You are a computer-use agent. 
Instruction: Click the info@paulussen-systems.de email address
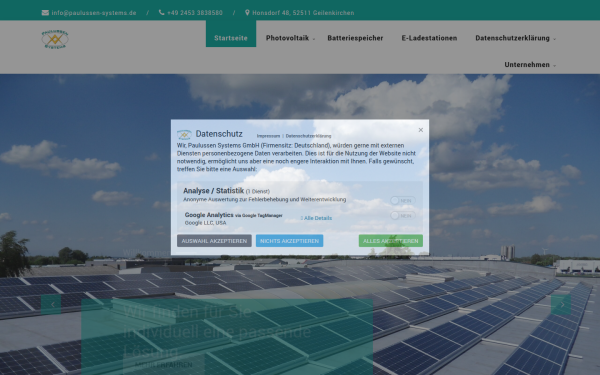coord(94,13)
